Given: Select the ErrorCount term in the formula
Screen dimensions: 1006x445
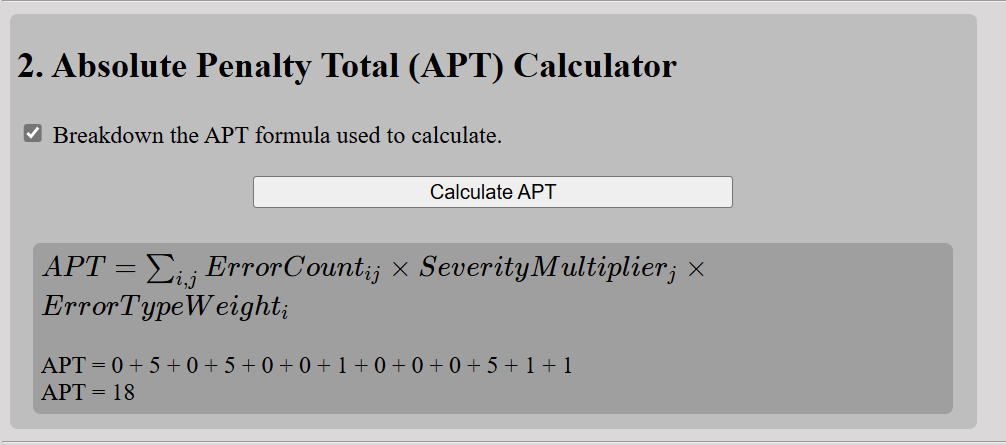Looking at the screenshot, I should coord(292,269).
